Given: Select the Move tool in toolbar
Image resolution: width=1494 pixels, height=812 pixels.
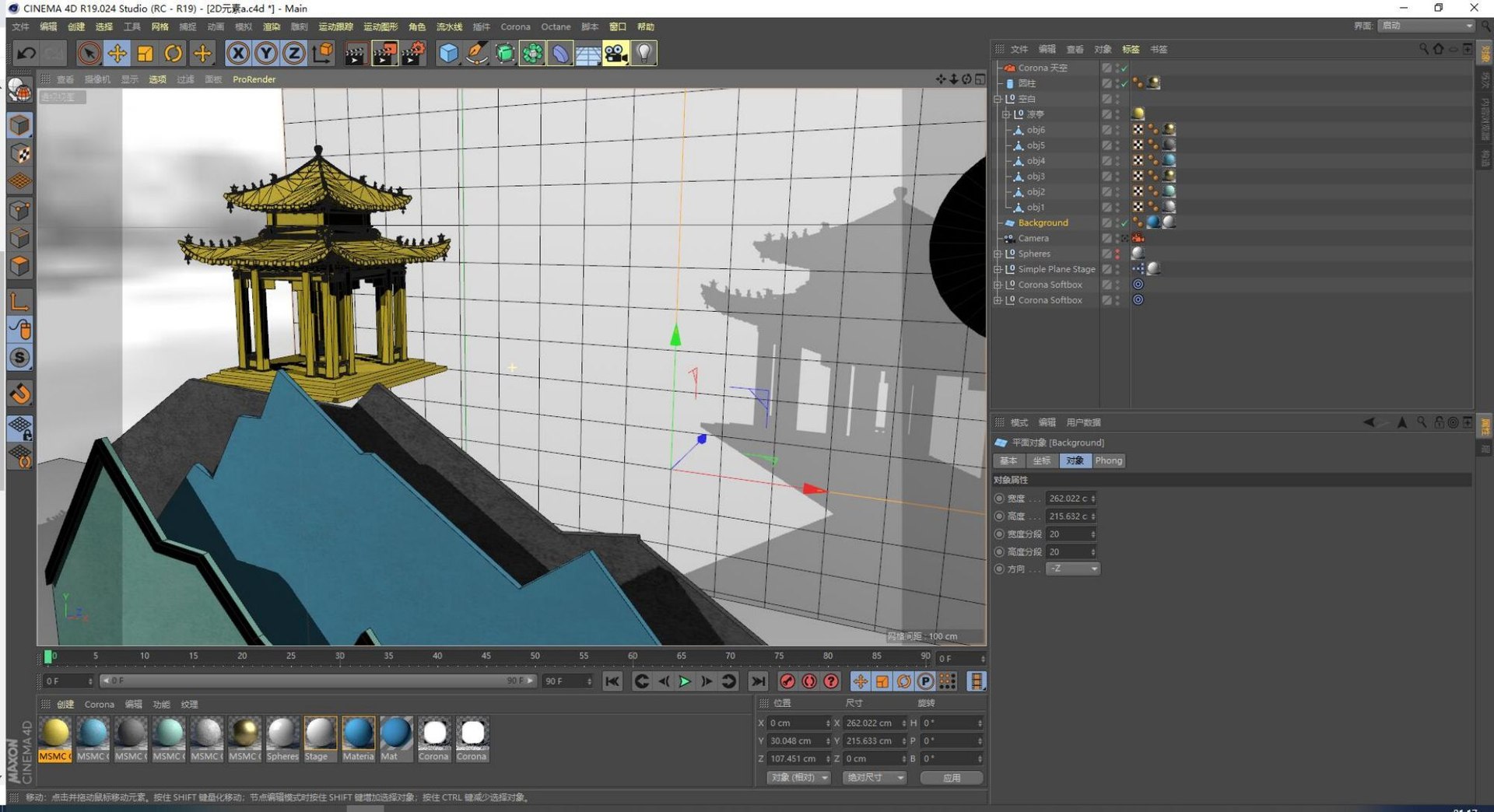Looking at the screenshot, I should 117,53.
